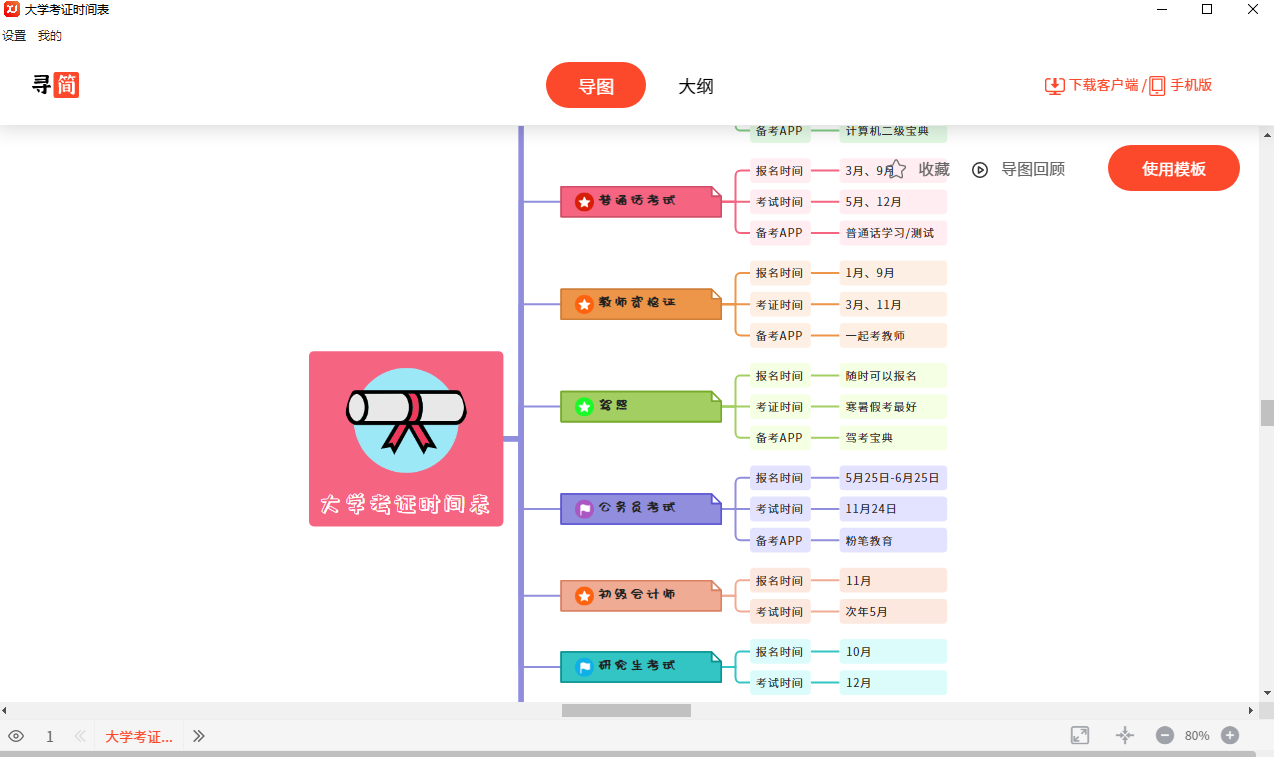Viewport: 1274px width, 757px height.
Task: Click the 使用模板 button
Action: click(1172, 168)
